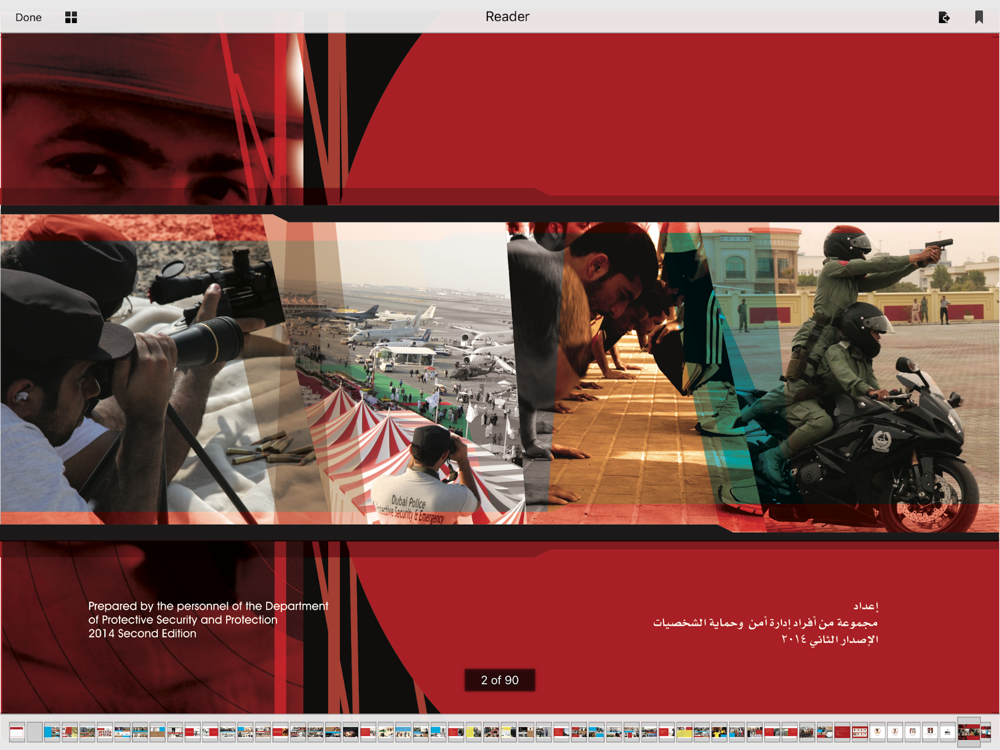
Task: Open the page thumbnails grid view
Action: point(71,17)
